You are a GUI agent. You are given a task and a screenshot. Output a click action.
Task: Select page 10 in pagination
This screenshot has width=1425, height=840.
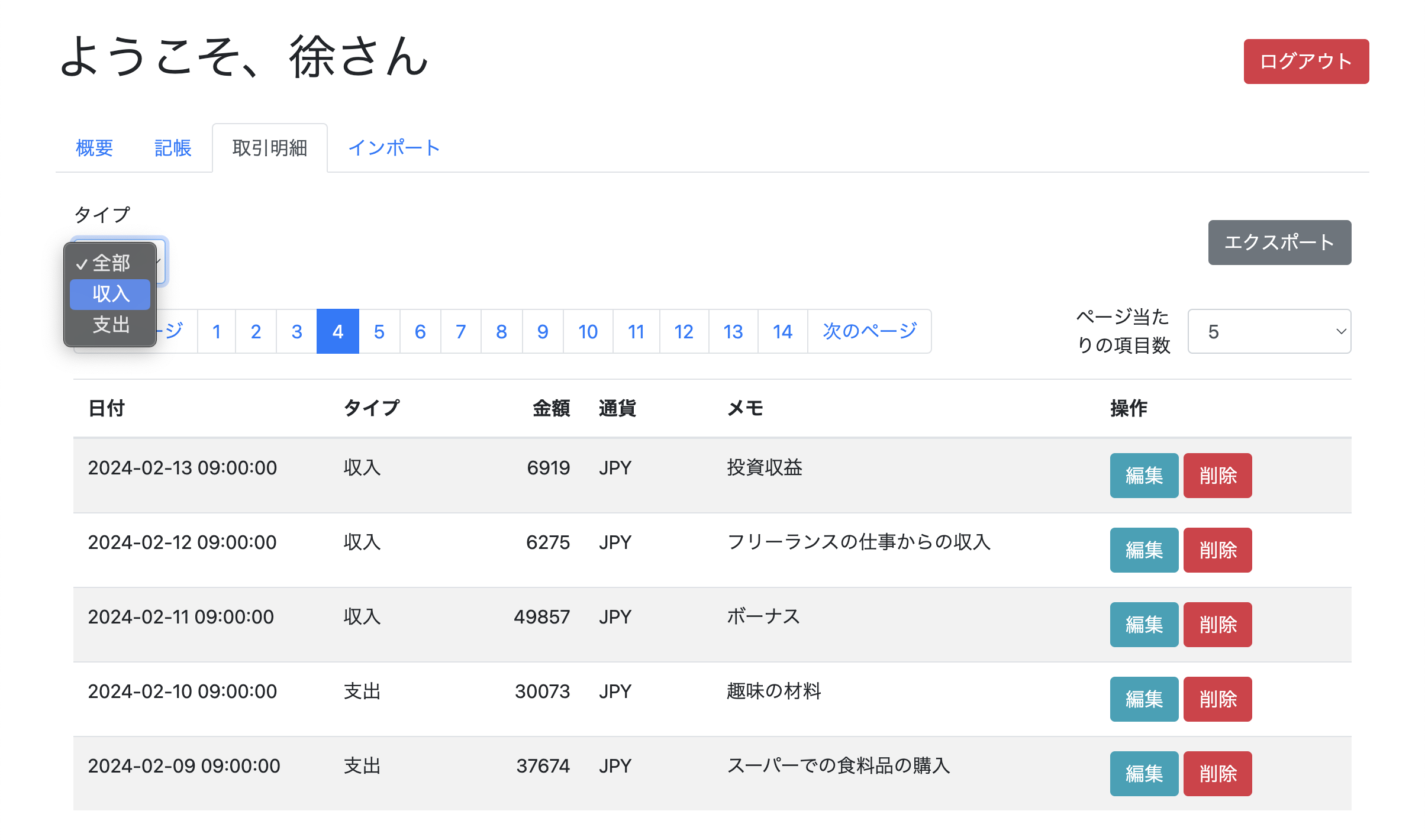(588, 331)
